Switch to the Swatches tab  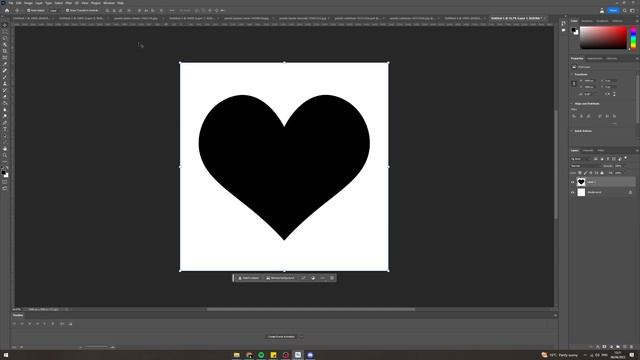(x=587, y=21)
